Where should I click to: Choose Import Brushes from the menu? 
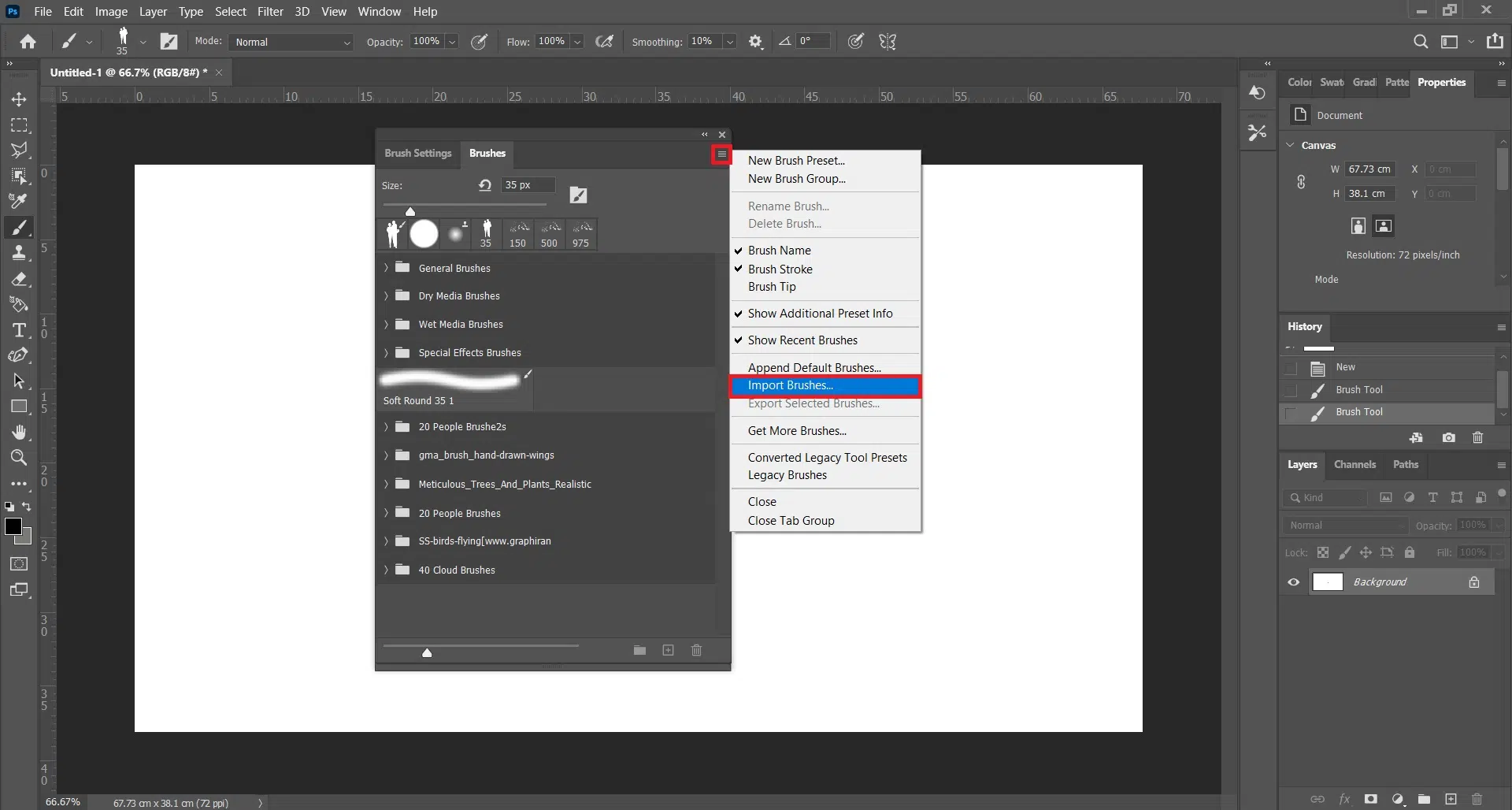(791, 385)
